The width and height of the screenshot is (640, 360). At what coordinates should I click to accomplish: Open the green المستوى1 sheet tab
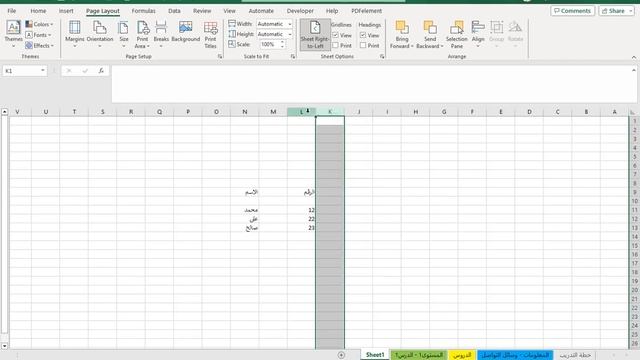click(x=419, y=355)
